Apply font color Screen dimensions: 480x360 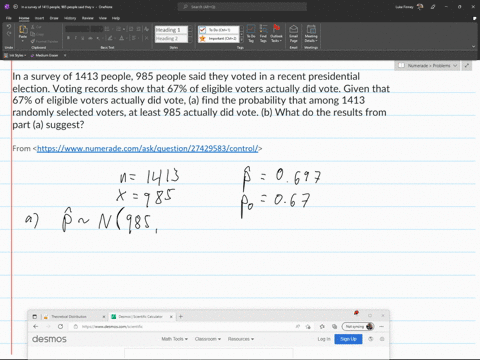pos(122,38)
